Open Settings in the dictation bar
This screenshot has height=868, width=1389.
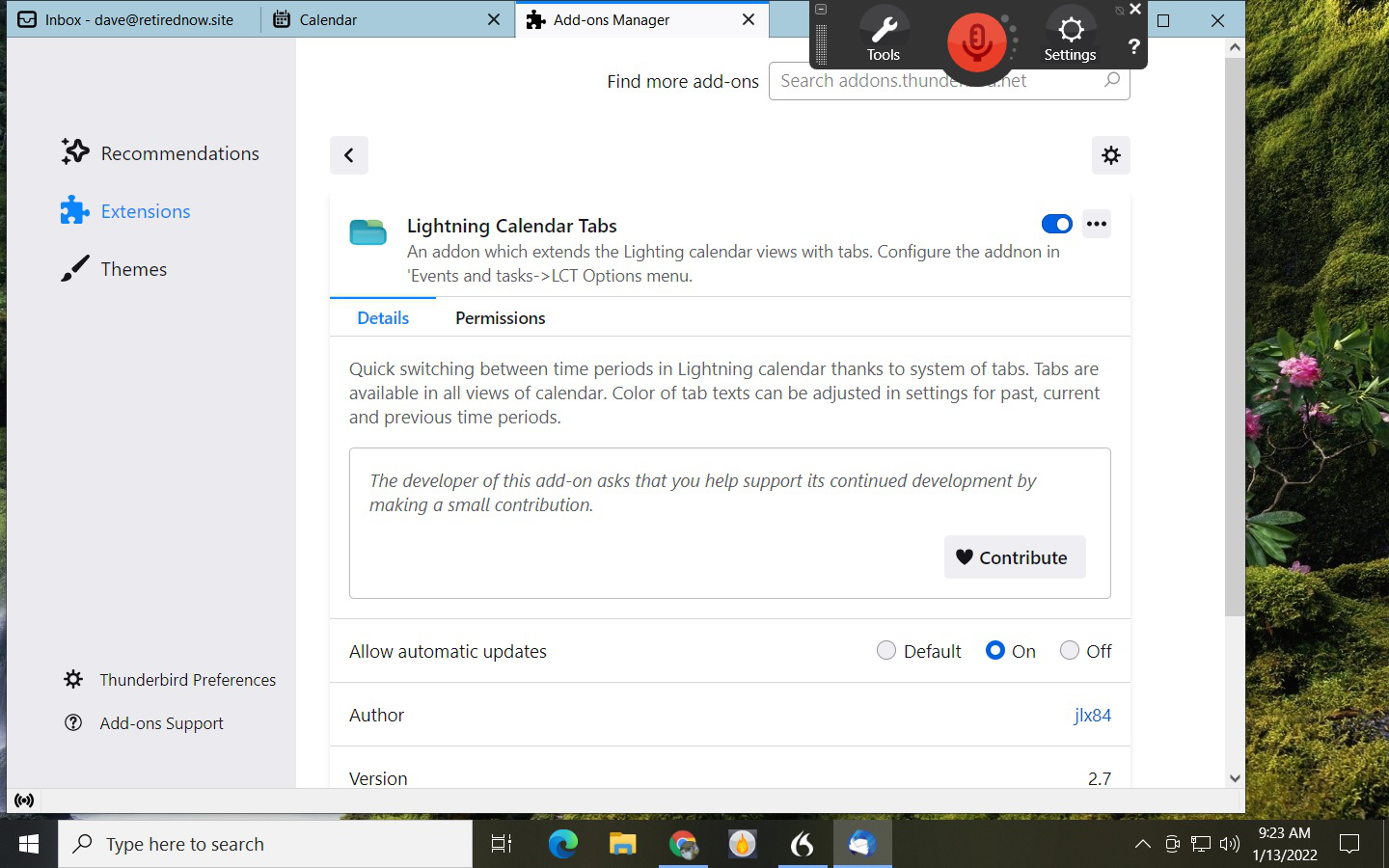pyautogui.click(x=1070, y=37)
